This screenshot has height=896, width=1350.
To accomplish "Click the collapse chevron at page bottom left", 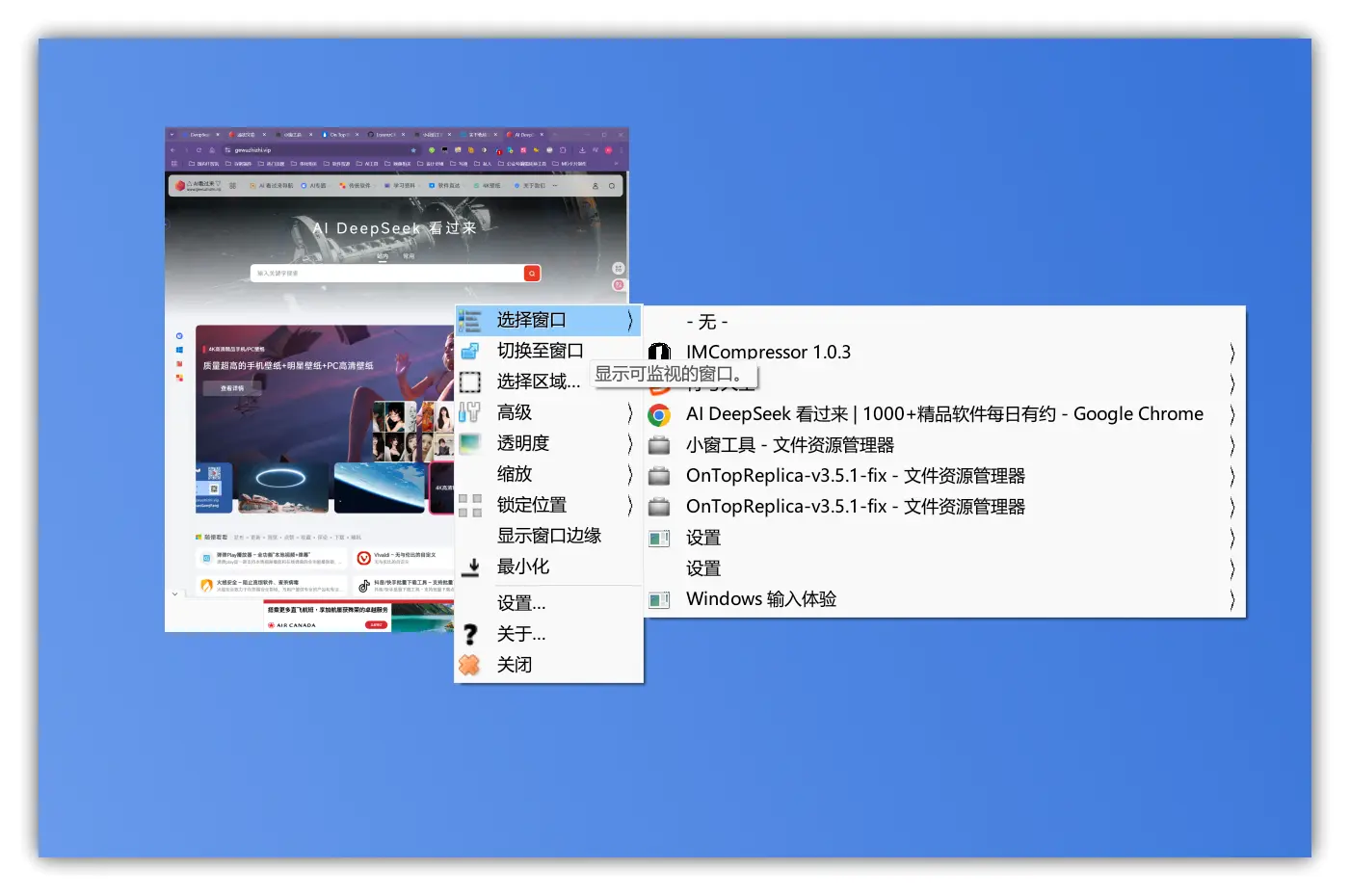I will 174,593.
